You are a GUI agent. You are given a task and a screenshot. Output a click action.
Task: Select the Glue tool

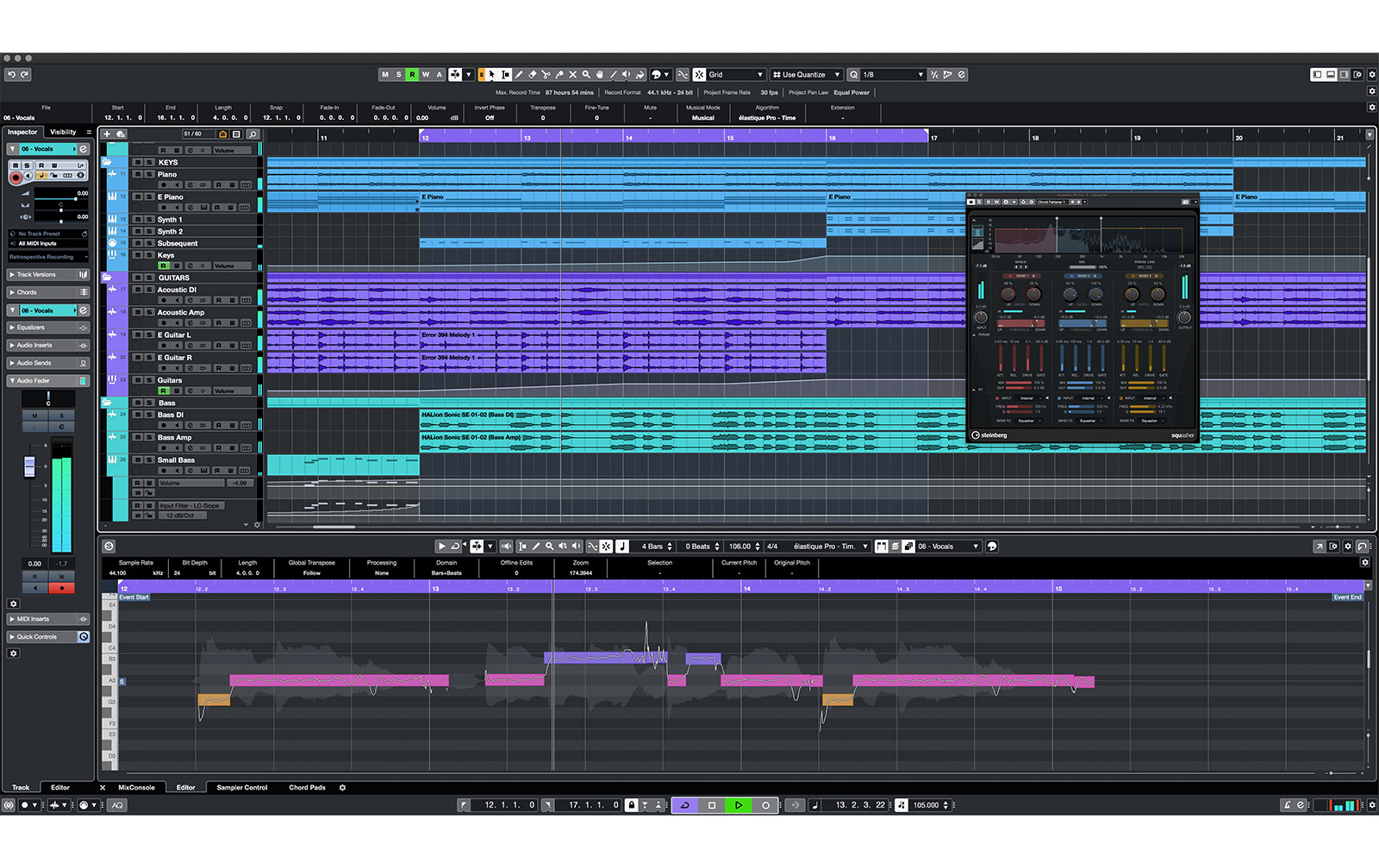click(559, 74)
